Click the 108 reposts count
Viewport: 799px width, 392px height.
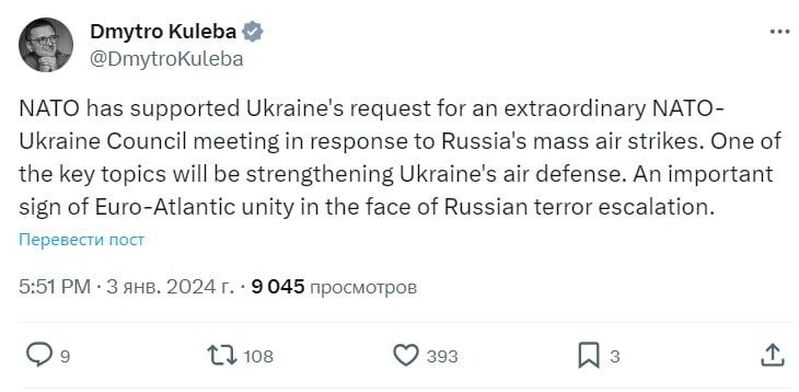point(258,356)
